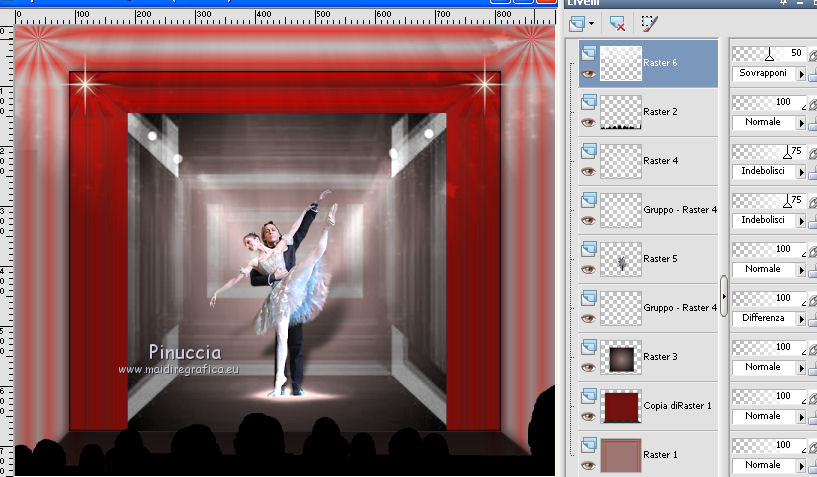Hide the Raster 3 layer

click(588, 368)
